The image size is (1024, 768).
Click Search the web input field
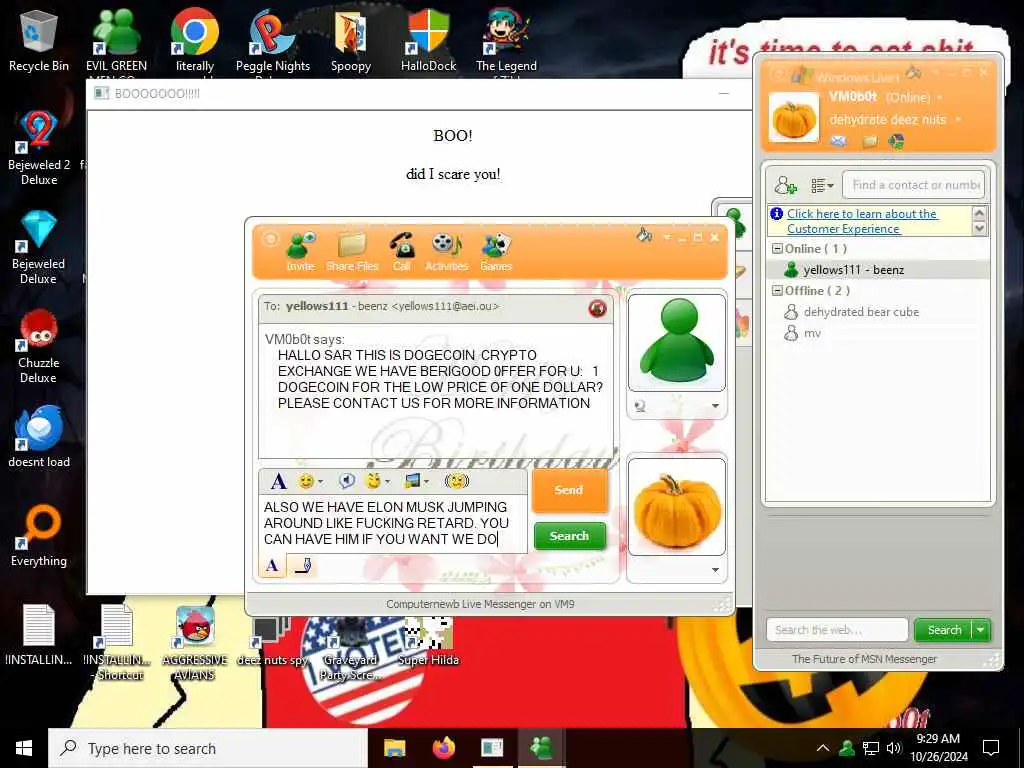837,630
